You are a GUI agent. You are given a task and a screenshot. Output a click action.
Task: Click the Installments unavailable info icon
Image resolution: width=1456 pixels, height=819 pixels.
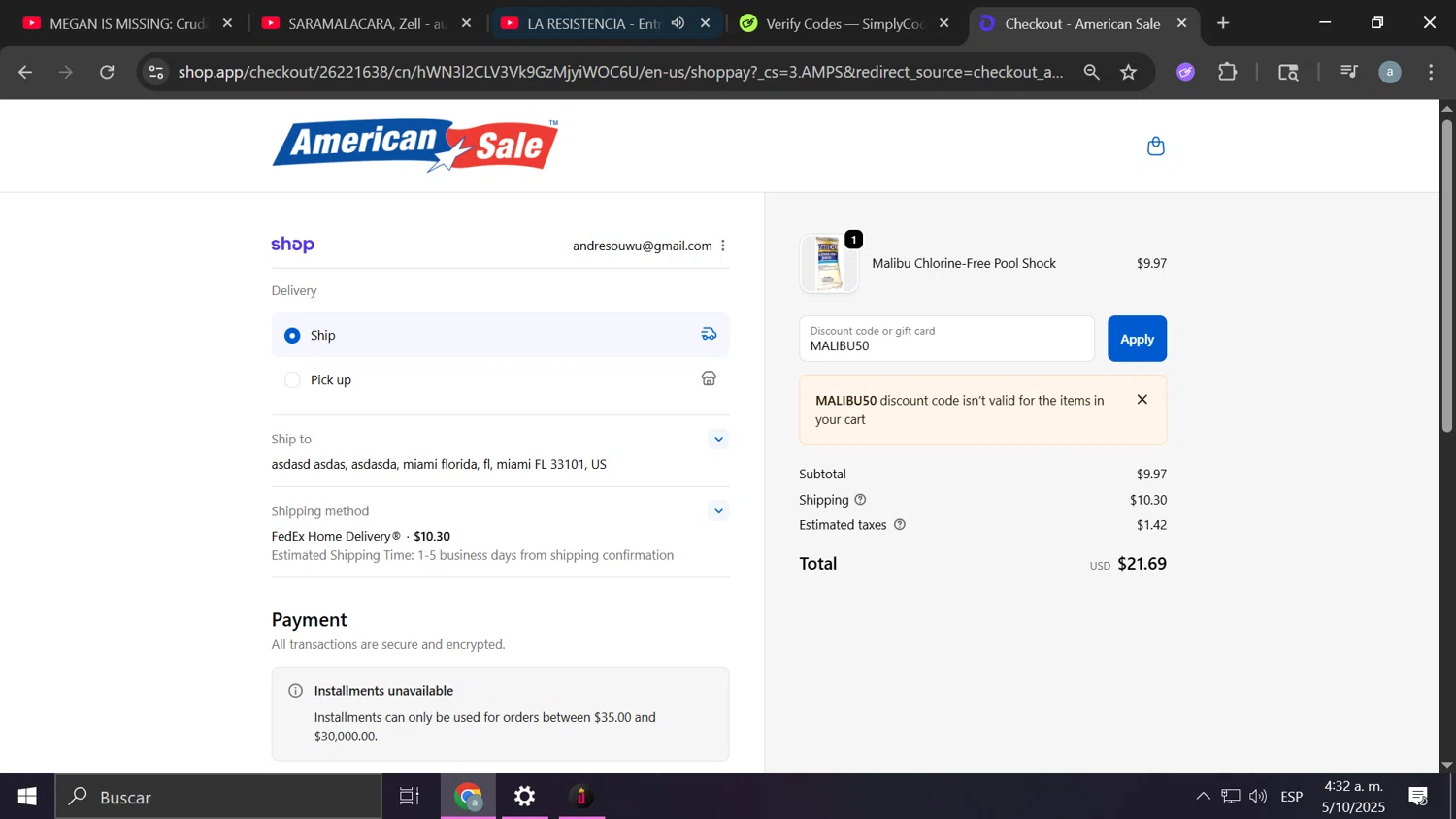295,691
